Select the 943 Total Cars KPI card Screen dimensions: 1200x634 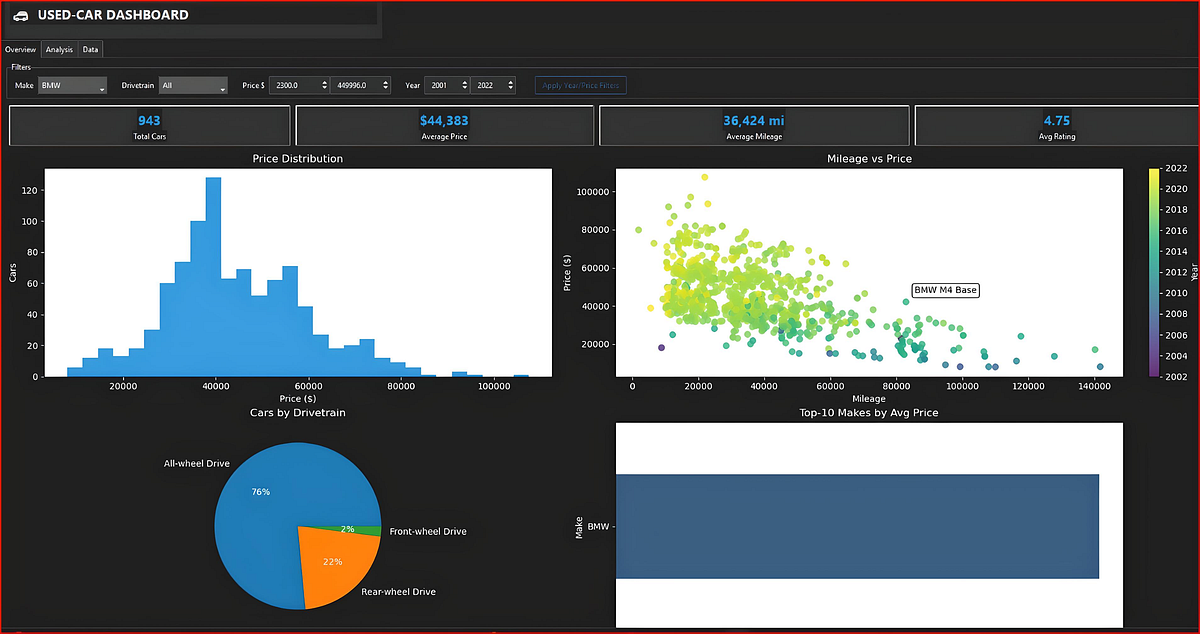click(x=149, y=125)
